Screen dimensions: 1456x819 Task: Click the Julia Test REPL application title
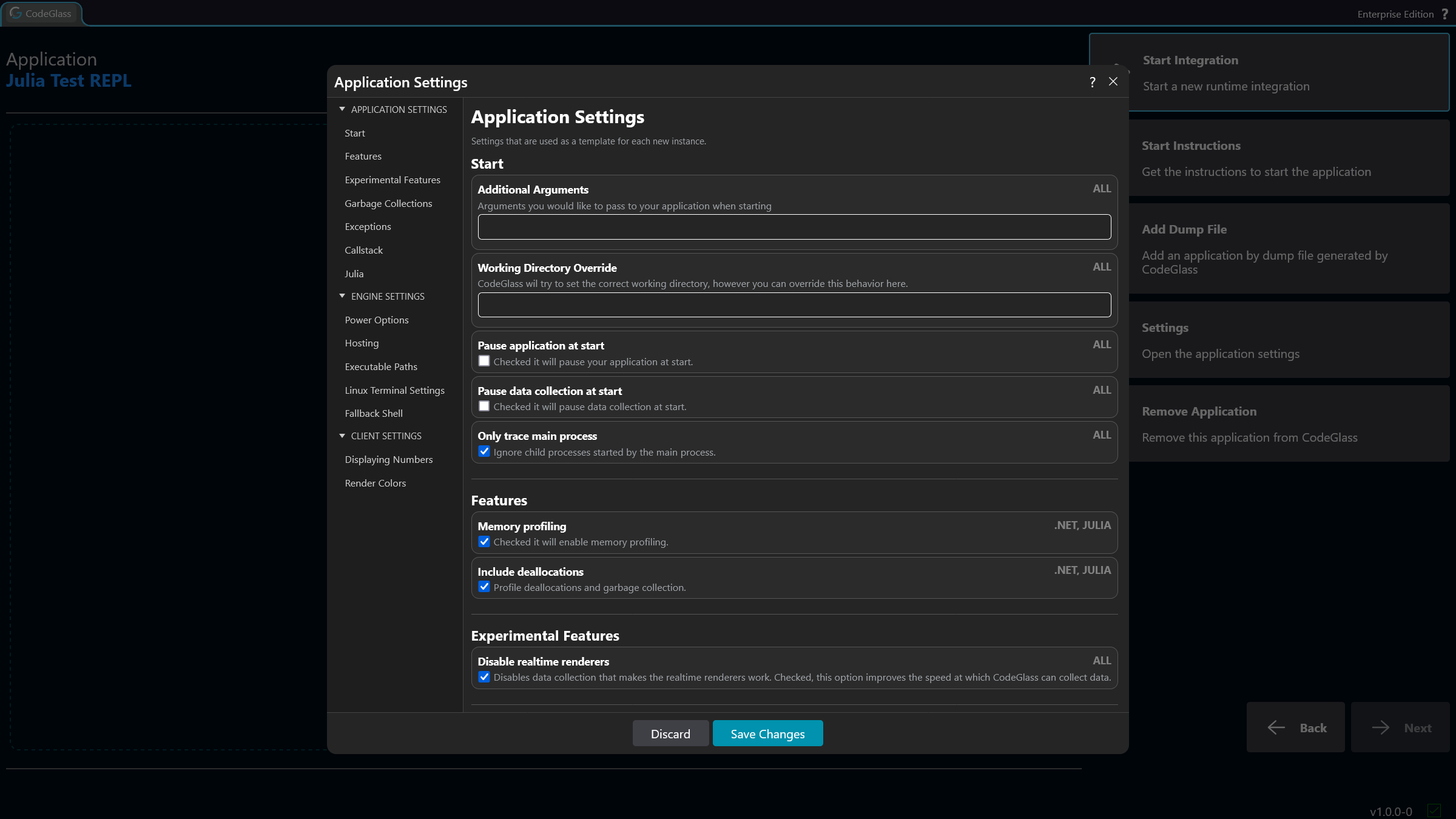click(x=69, y=80)
